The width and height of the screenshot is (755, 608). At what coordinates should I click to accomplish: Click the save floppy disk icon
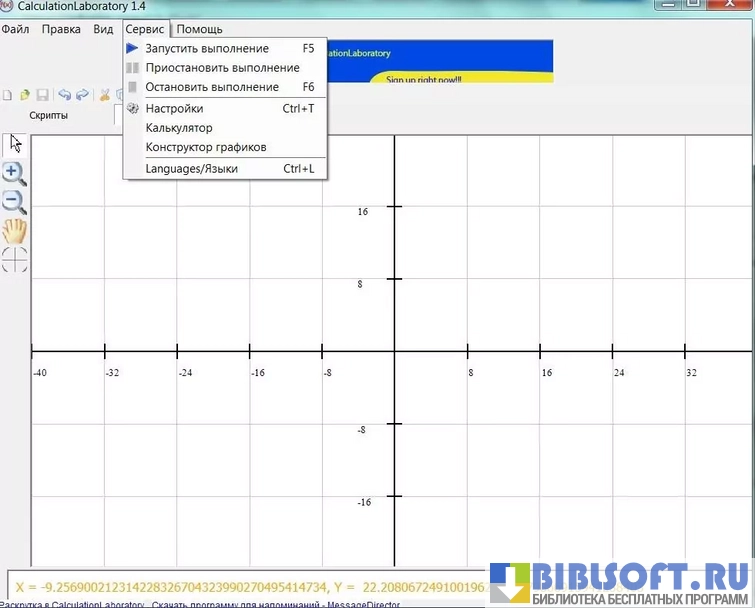click(x=43, y=95)
